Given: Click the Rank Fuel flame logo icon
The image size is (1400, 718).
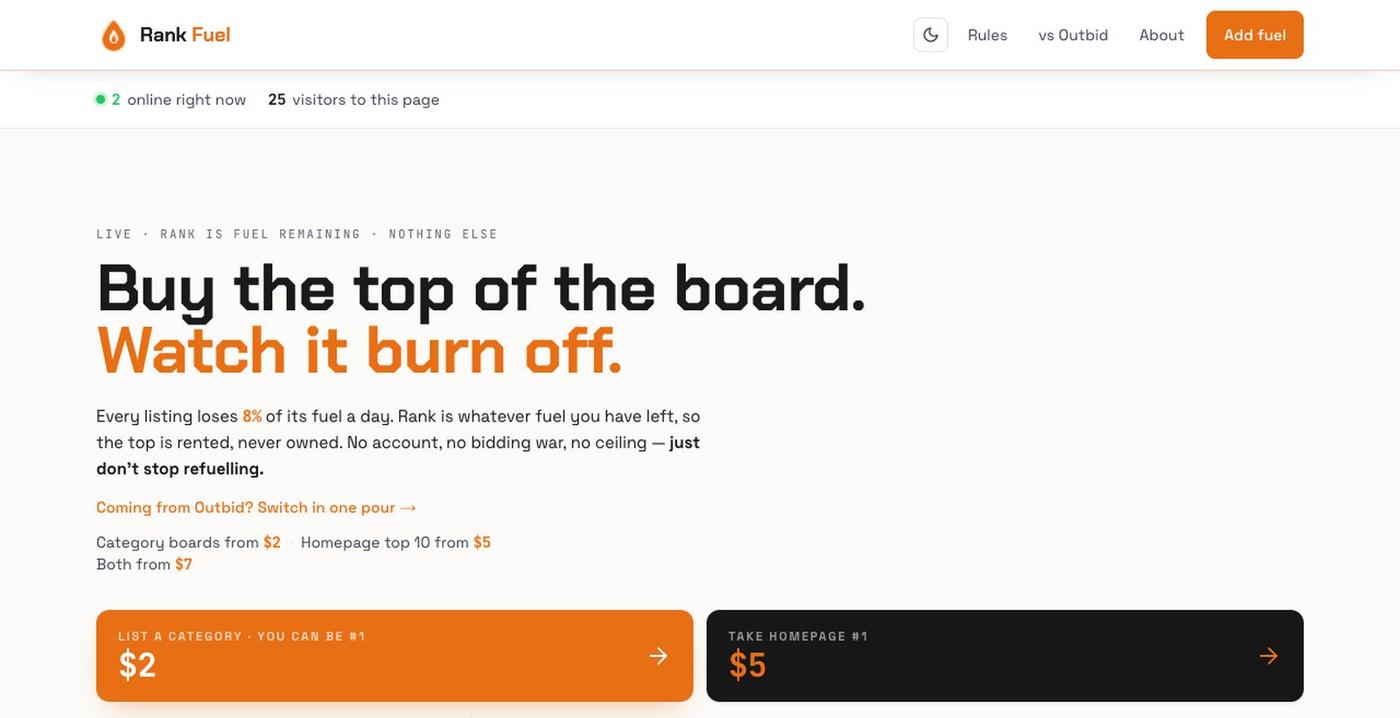Looking at the screenshot, I should (x=114, y=35).
